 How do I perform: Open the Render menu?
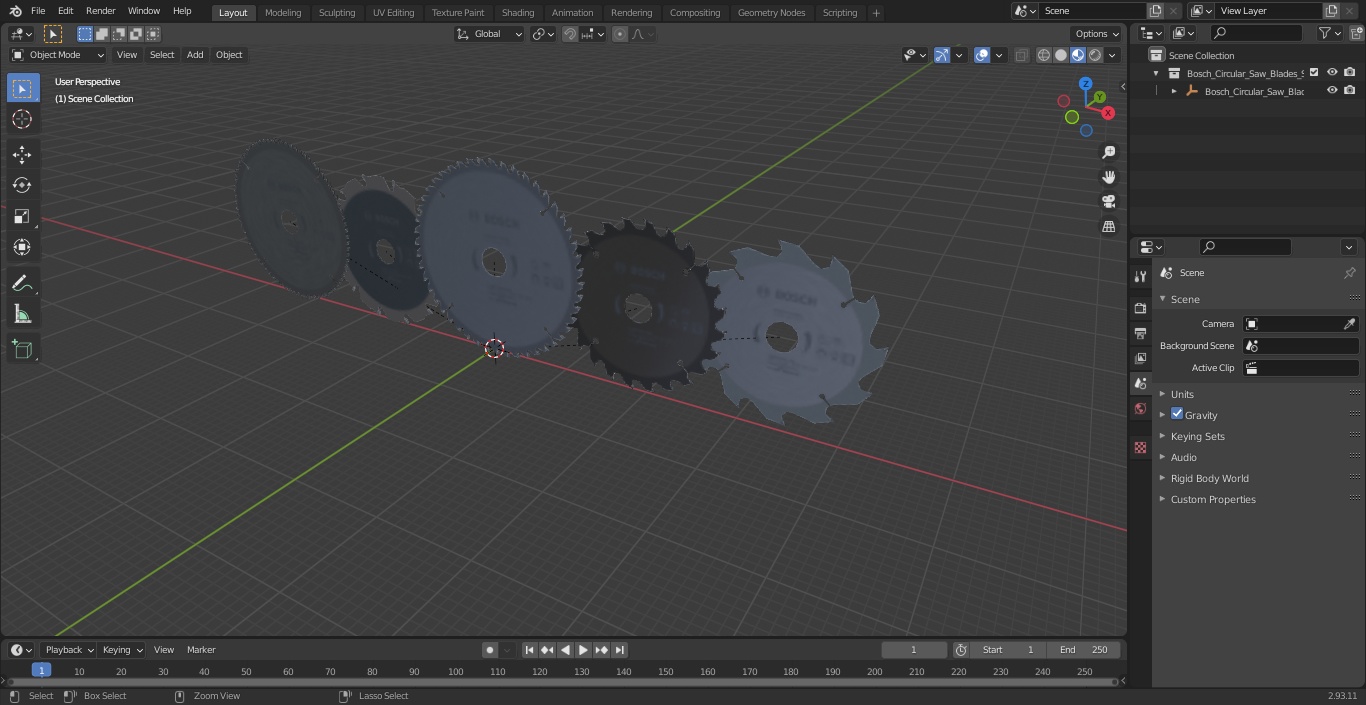100,11
